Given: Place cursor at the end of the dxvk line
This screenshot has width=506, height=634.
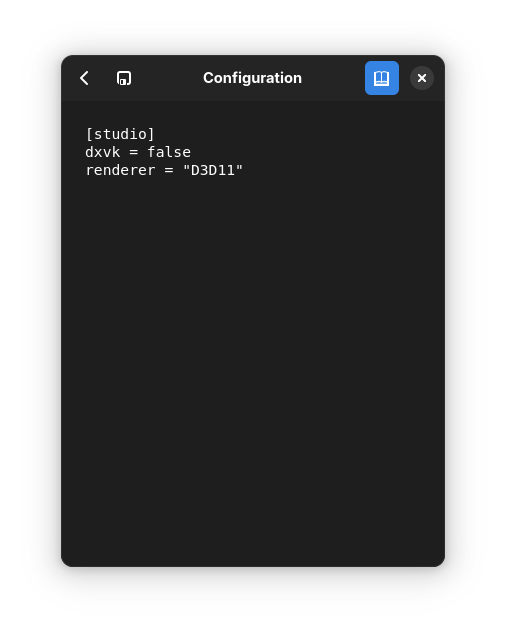Looking at the screenshot, I should tap(191, 152).
